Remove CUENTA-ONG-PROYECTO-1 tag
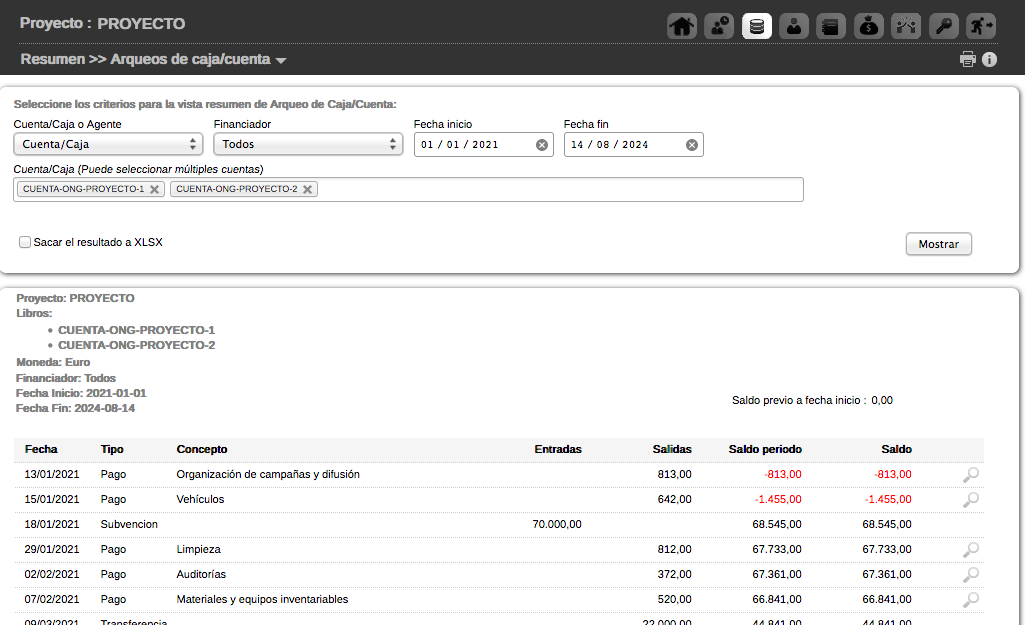This screenshot has height=625, width=1025. [x=155, y=189]
